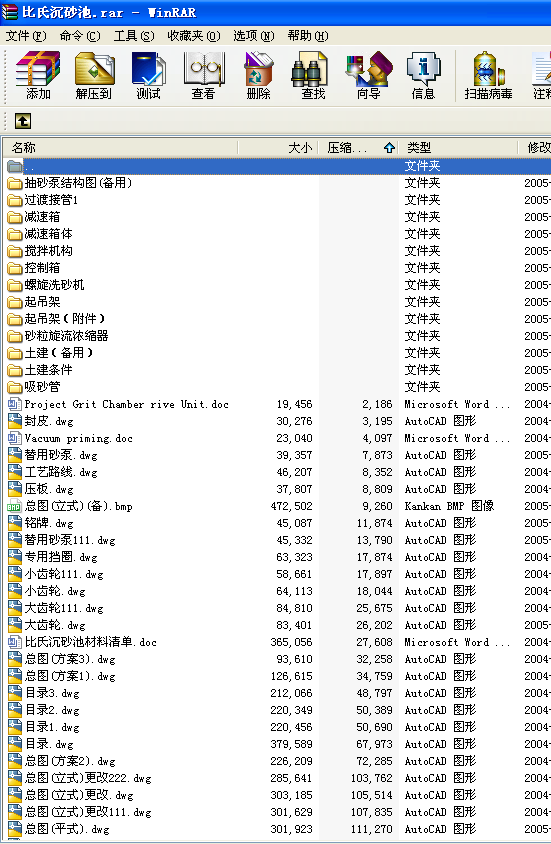
Task: Click the 扫描病毒 (Virus Scan) toolbar icon
Action: [489, 69]
